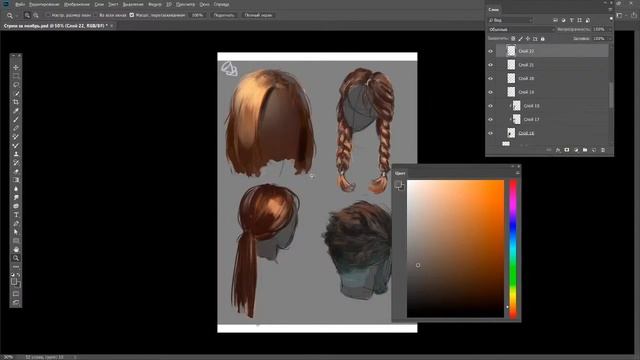
Task: Select the Gradient tool
Action: tap(16, 180)
